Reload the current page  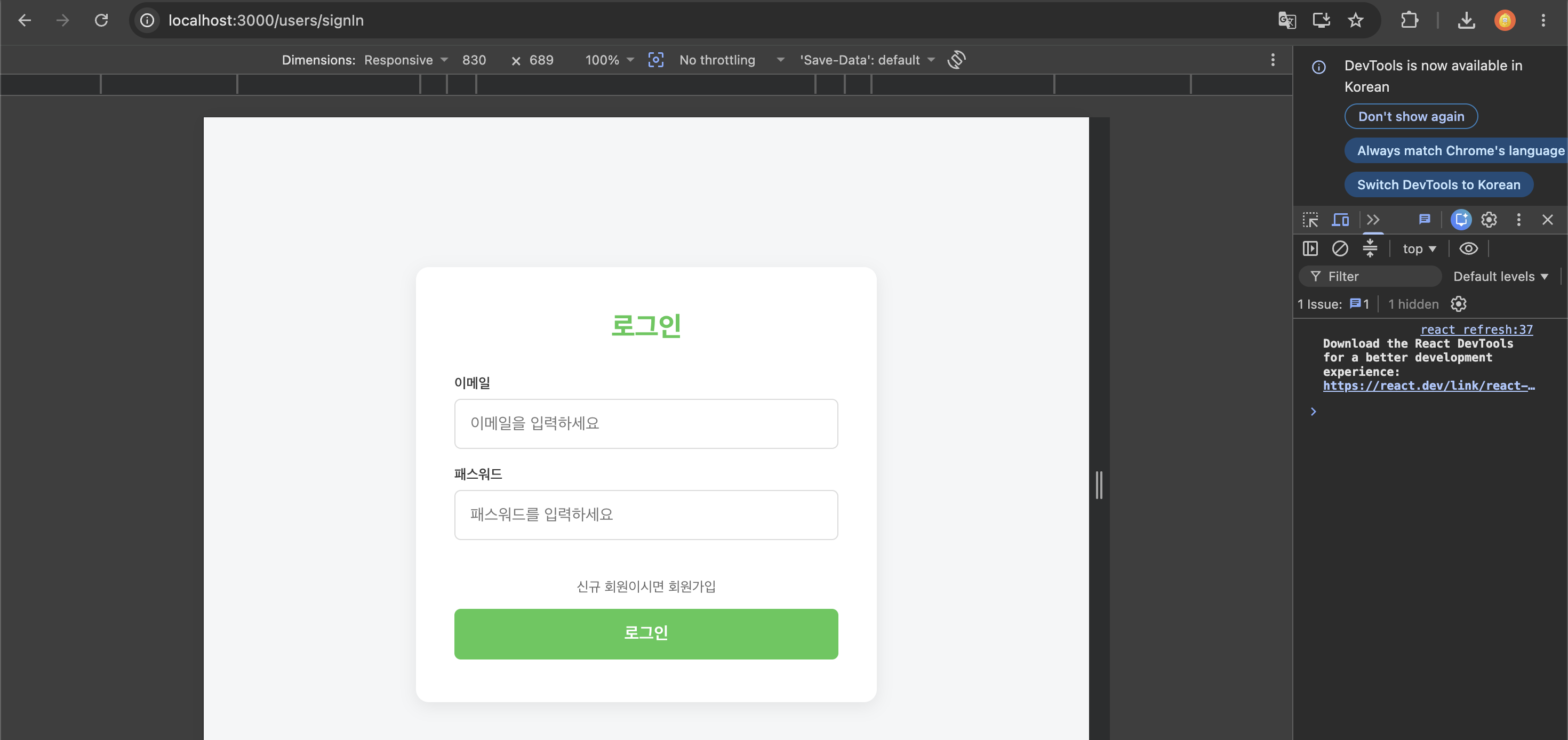click(x=101, y=20)
